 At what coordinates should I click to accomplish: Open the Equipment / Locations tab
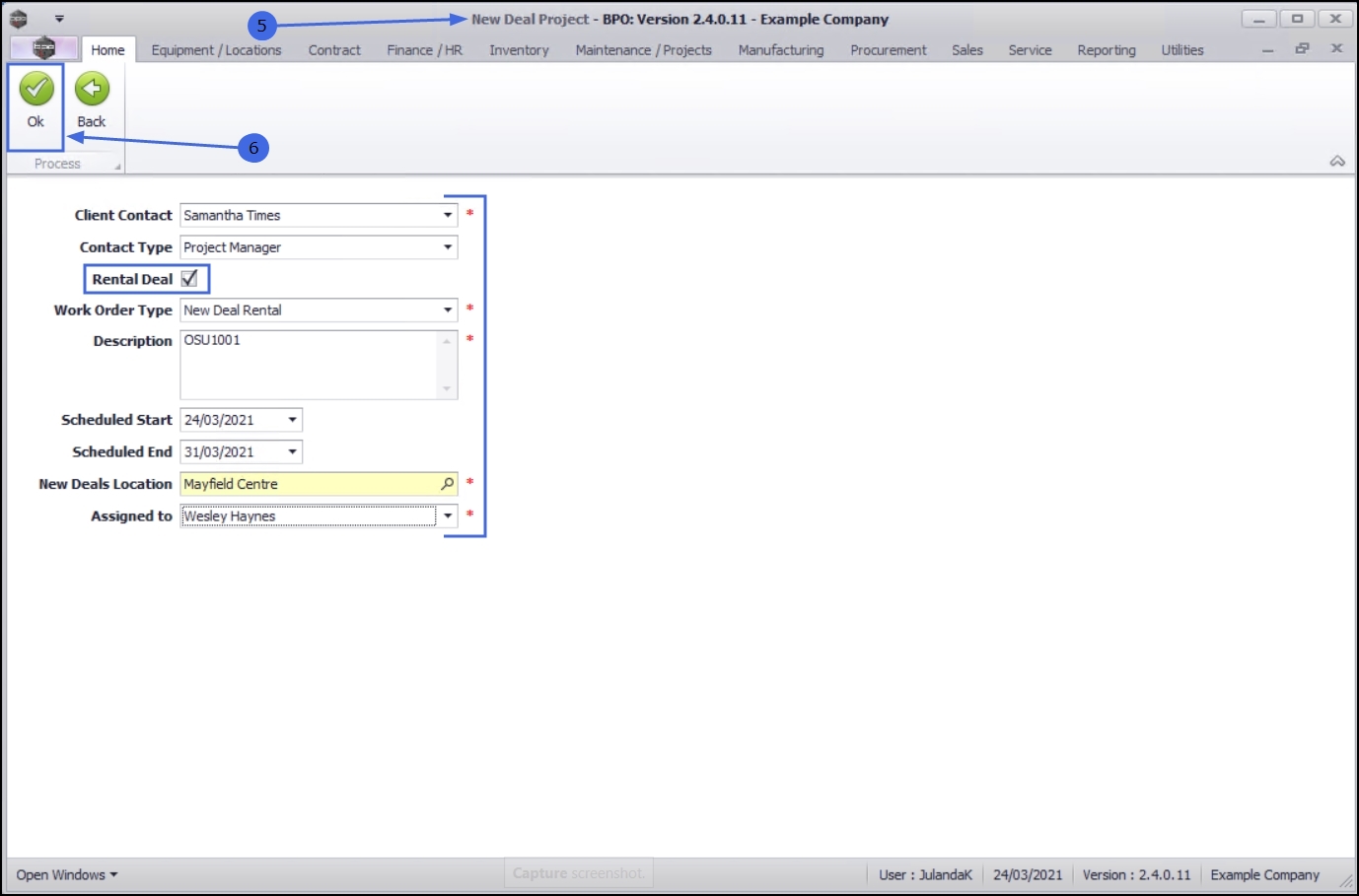[216, 50]
